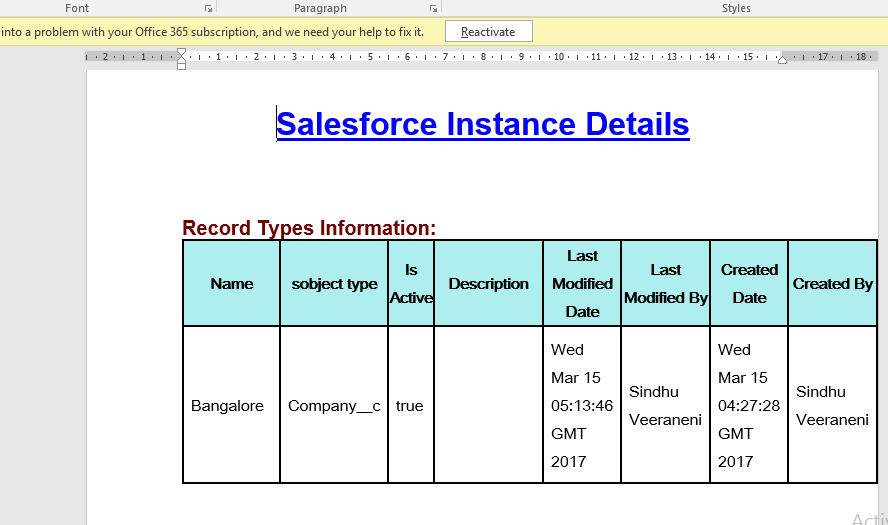Select the hanging indent marker on ruler
This screenshot has width=888, height=525.
pyautogui.click(x=181, y=59)
